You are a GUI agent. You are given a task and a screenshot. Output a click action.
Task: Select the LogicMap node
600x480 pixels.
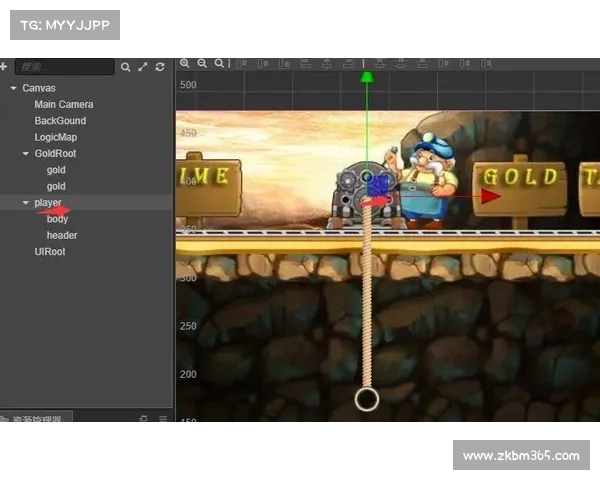(56, 137)
